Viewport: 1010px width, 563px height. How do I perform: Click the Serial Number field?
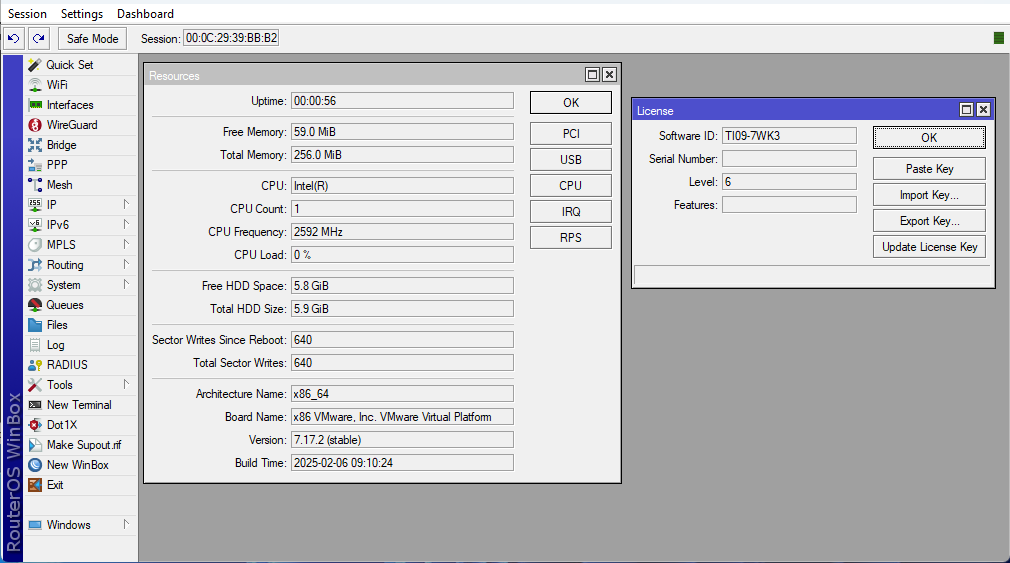point(789,158)
